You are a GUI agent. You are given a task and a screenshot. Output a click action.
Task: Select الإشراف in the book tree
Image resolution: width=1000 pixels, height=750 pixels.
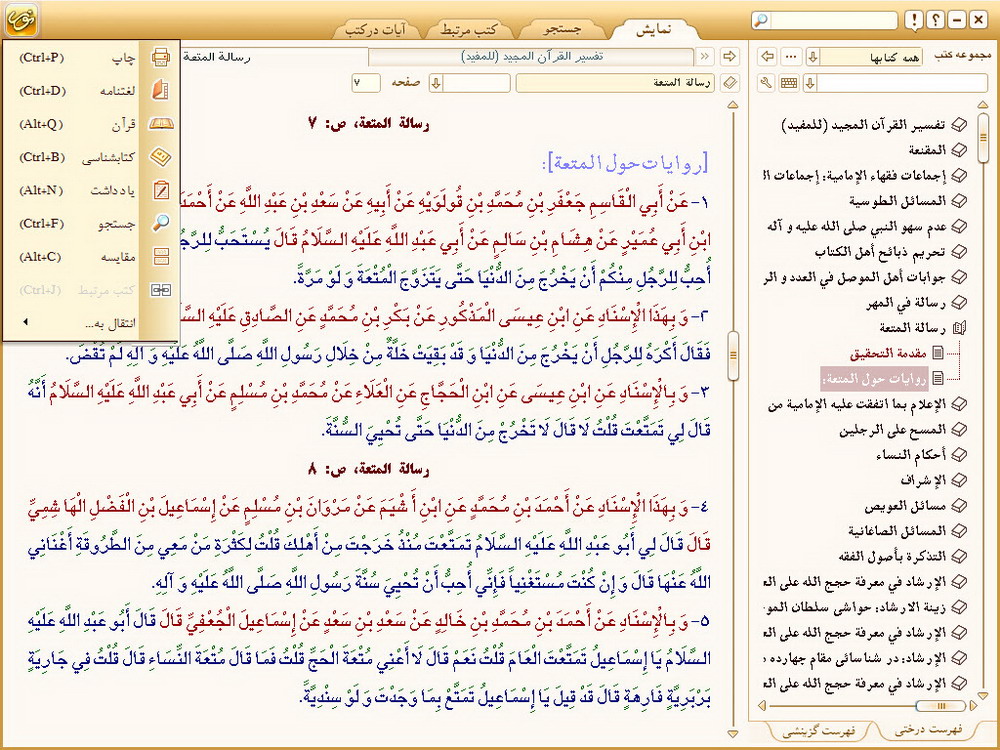[923, 480]
